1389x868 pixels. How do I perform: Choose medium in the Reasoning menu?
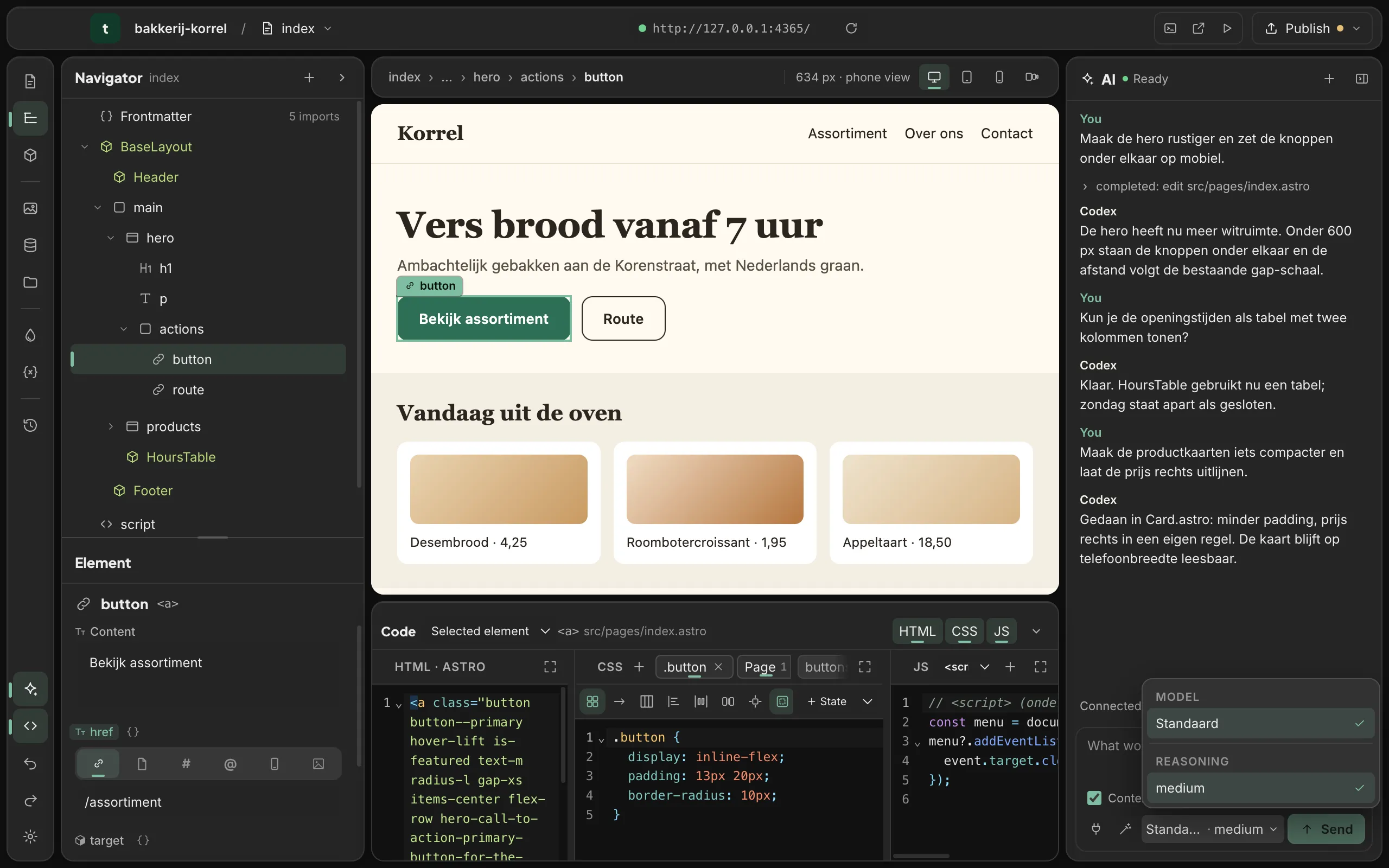pos(1260,788)
